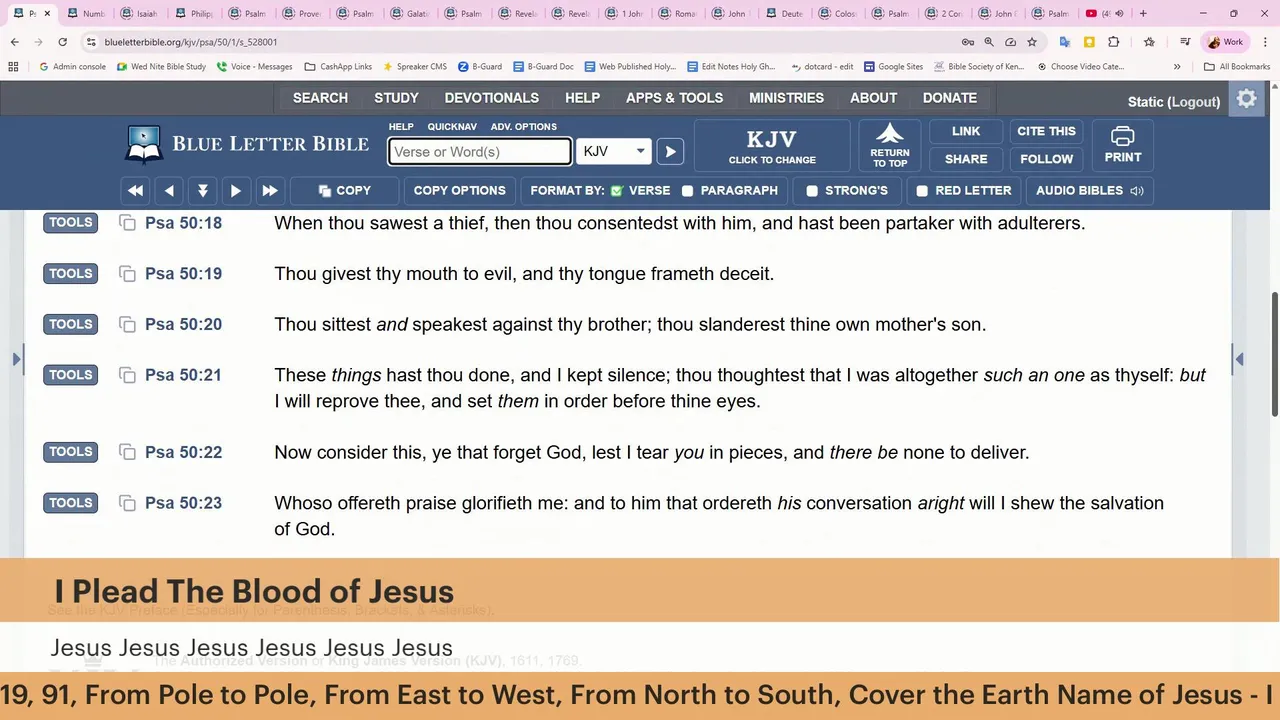
Task: Open TOOLS for Psa 50:23
Action: tap(70, 503)
